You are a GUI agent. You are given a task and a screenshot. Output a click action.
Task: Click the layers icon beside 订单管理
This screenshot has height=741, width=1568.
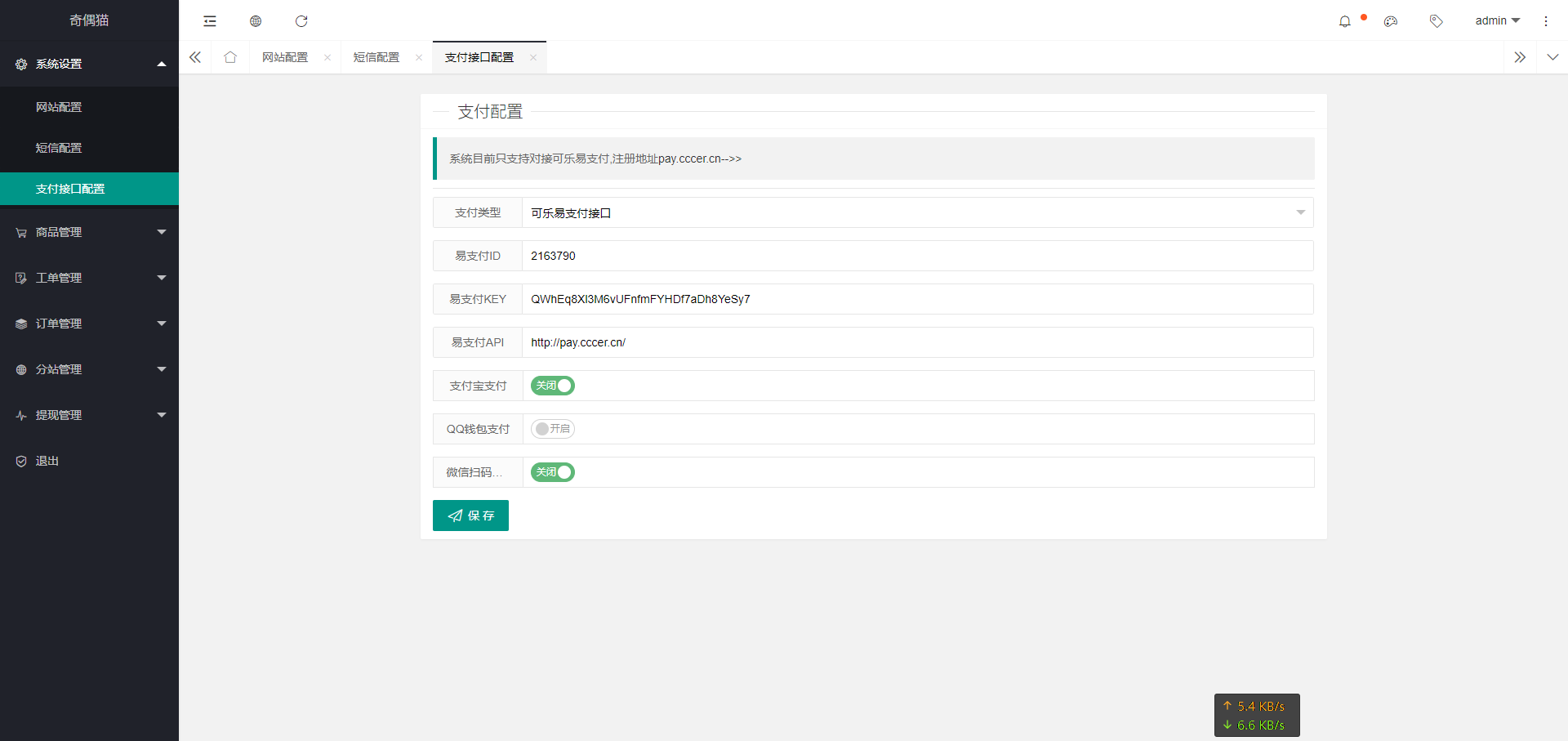[21, 324]
